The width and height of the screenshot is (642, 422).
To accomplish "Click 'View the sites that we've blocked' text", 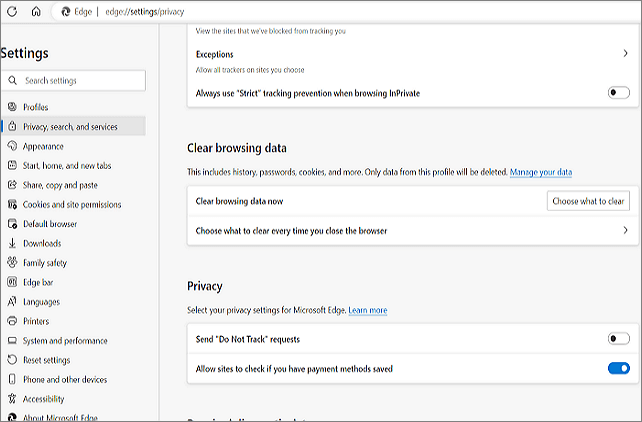I will 271,31.
